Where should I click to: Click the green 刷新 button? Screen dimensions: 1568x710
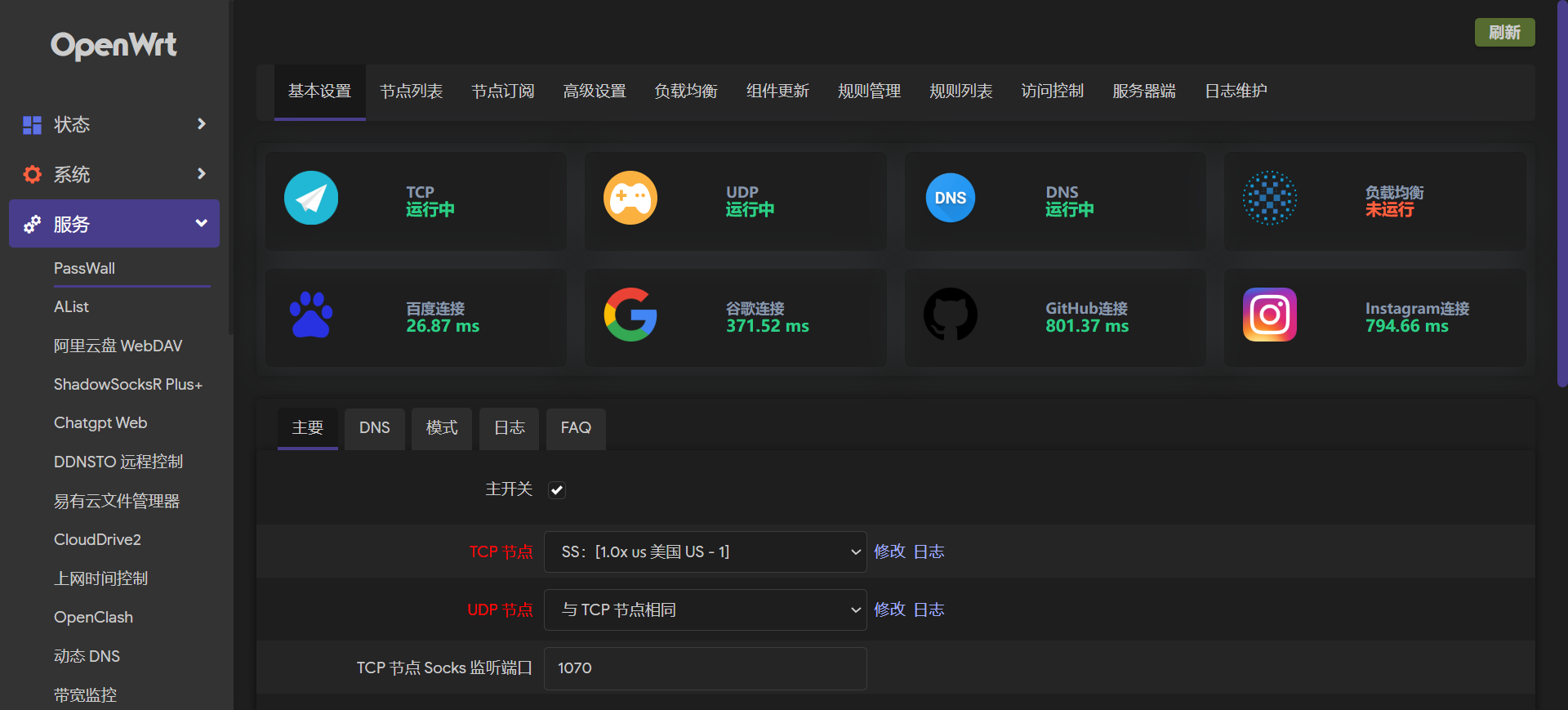click(x=1504, y=33)
